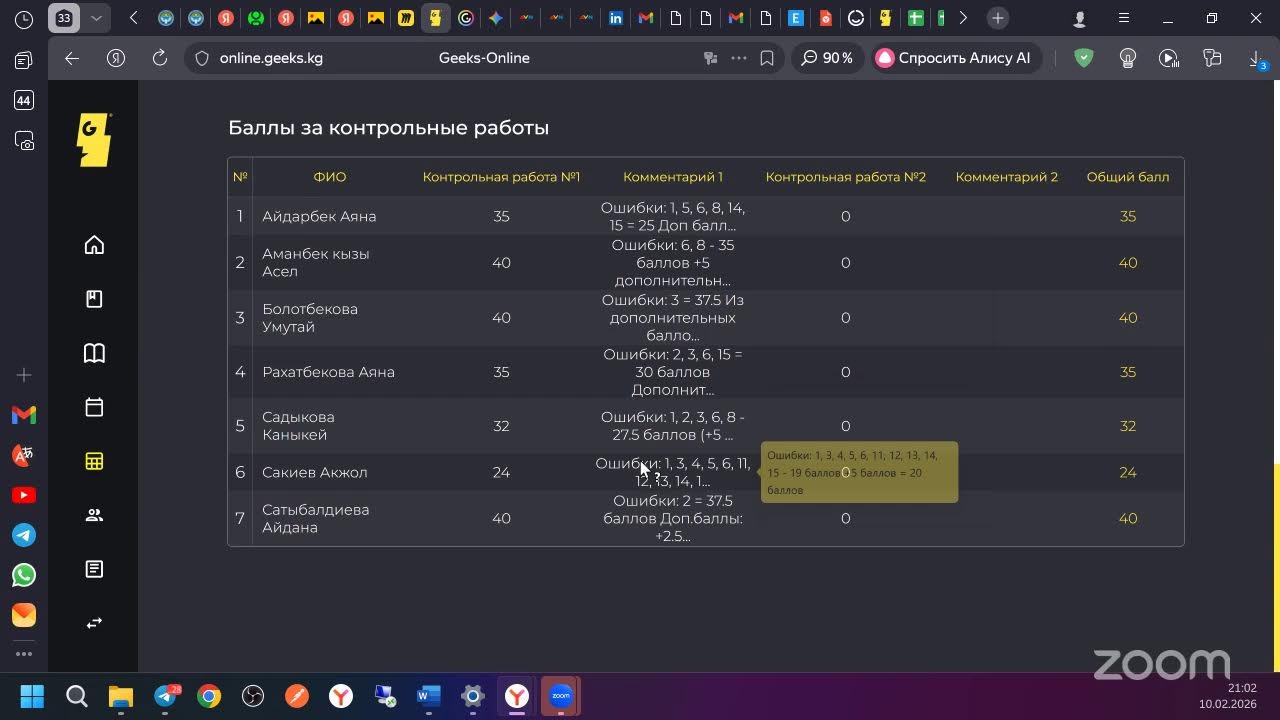Open the Windows Start menu
Viewport: 1280px width, 720px height.
pos(33,696)
